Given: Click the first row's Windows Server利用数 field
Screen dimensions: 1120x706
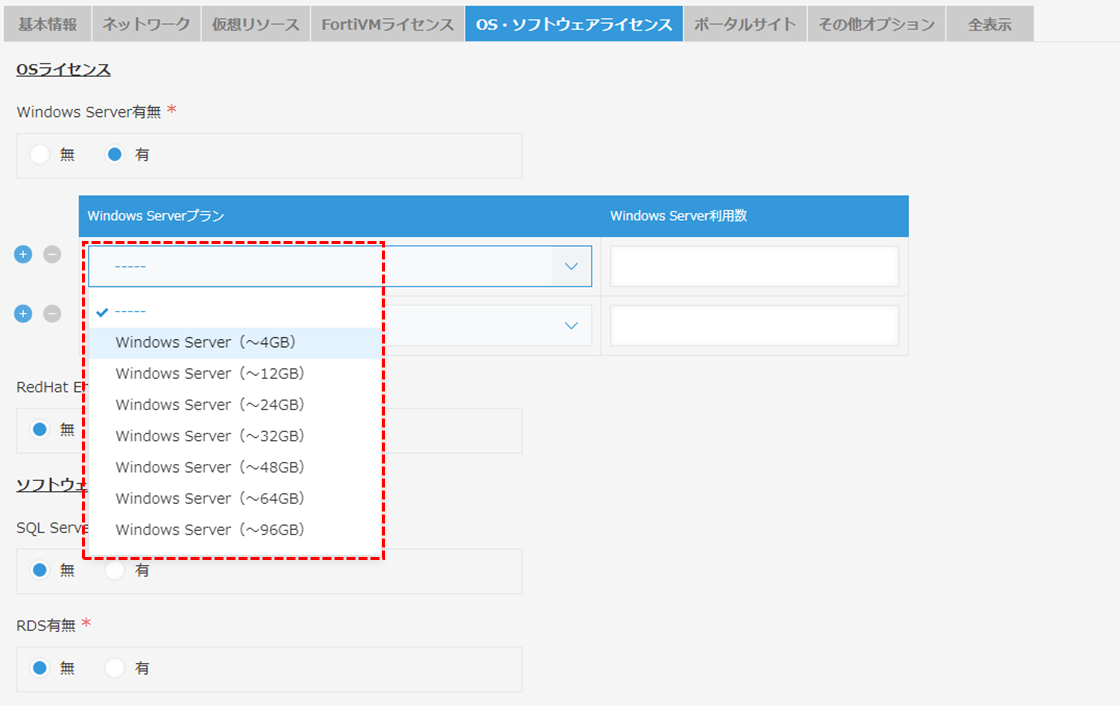Looking at the screenshot, I should [x=754, y=267].
